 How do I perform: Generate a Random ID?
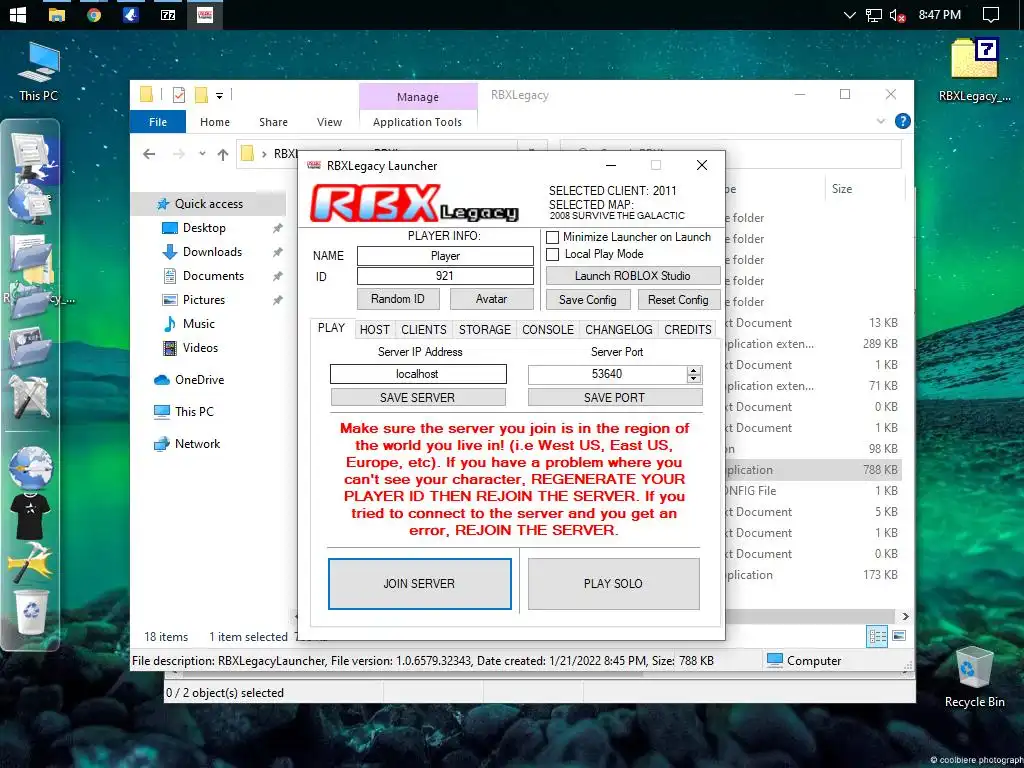[x=398, y=299]
